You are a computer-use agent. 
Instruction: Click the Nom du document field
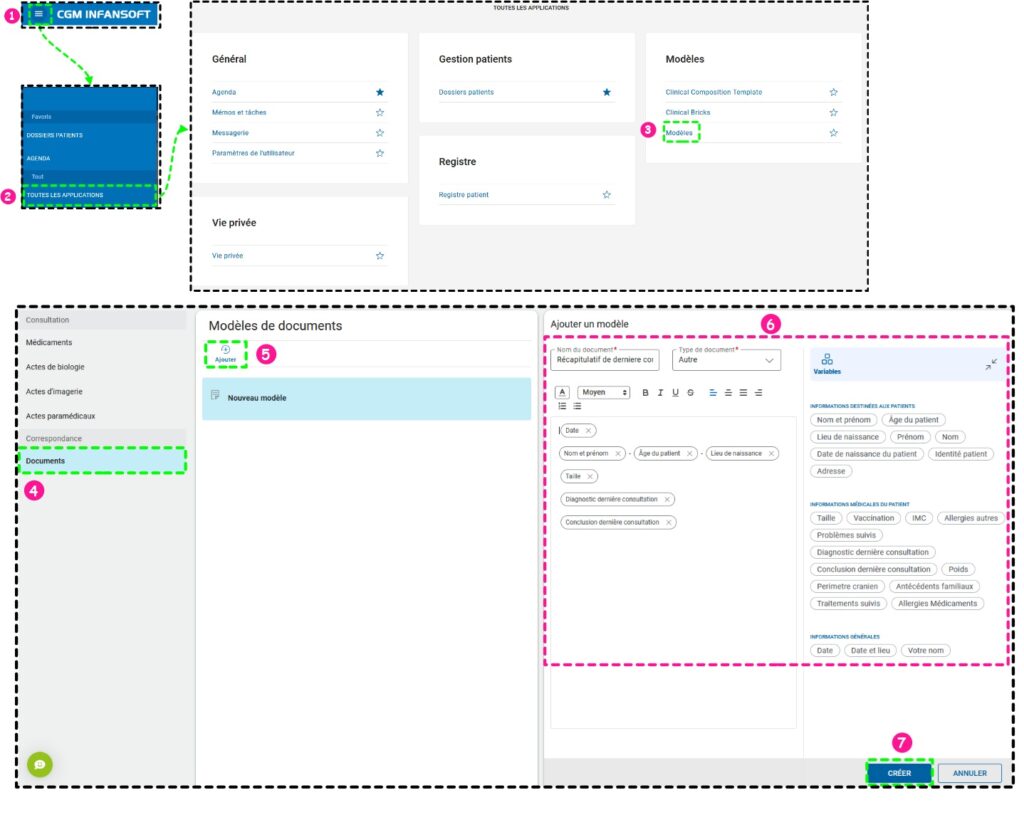tap(604, 360)
